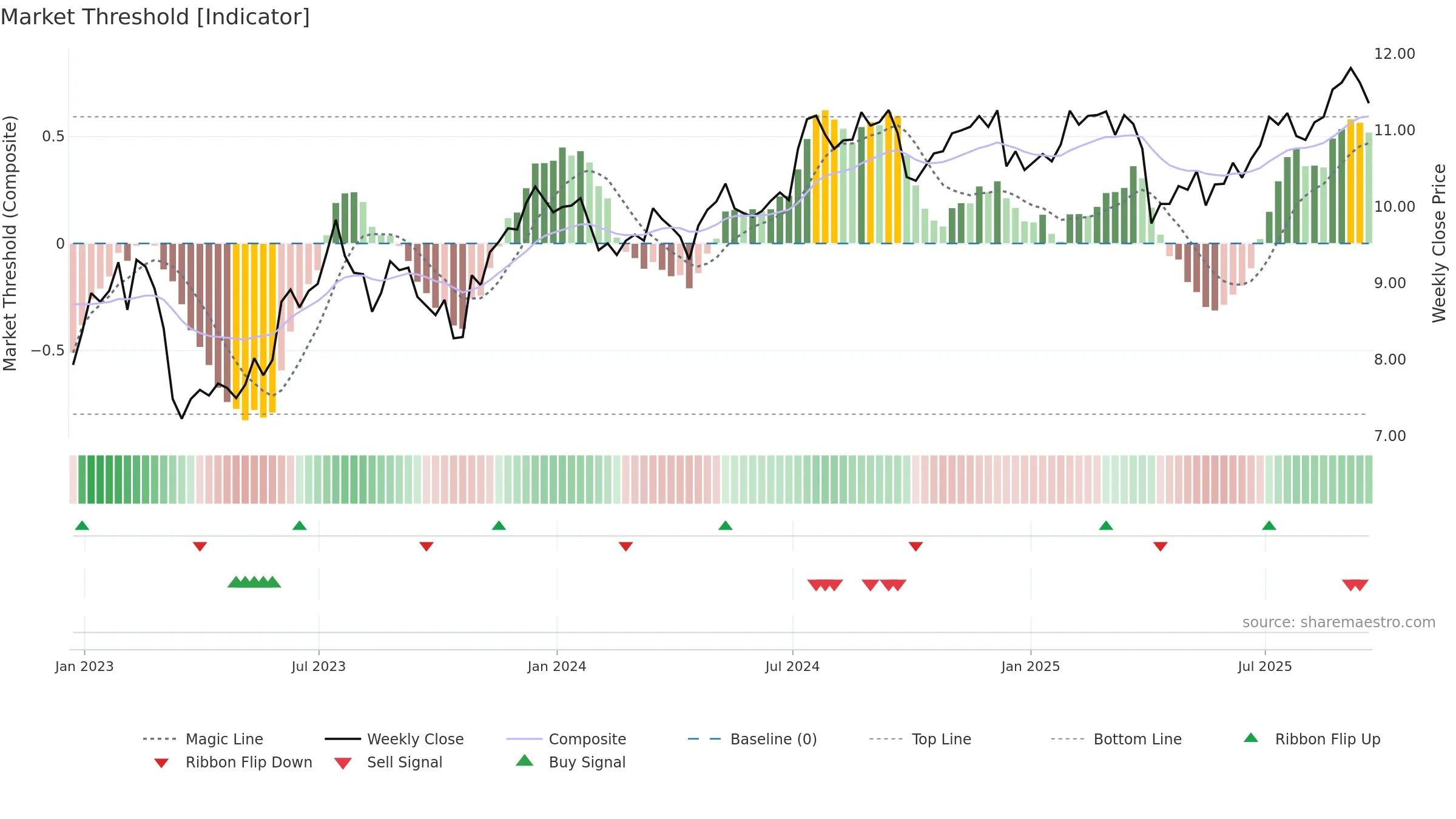Click the lone Sell Signal marker in Aug 2024
This screenshot has width=1456, height=819.
pyautogui.click(x=871, y=585)
